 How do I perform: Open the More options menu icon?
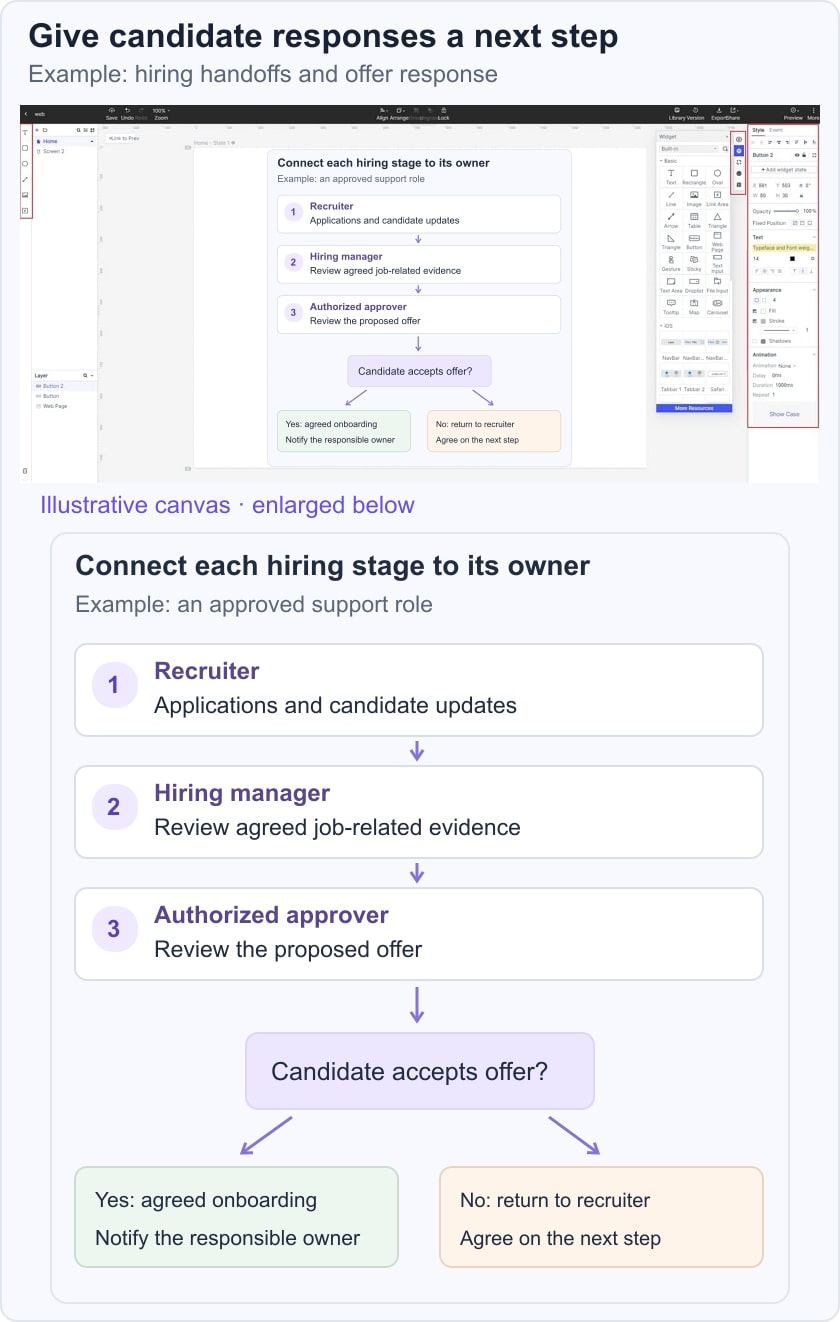coord(814,110)
